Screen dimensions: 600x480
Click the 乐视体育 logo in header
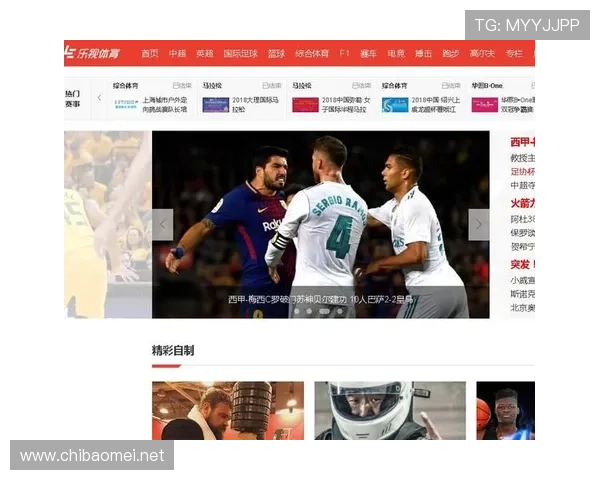(x=97, y=53)
